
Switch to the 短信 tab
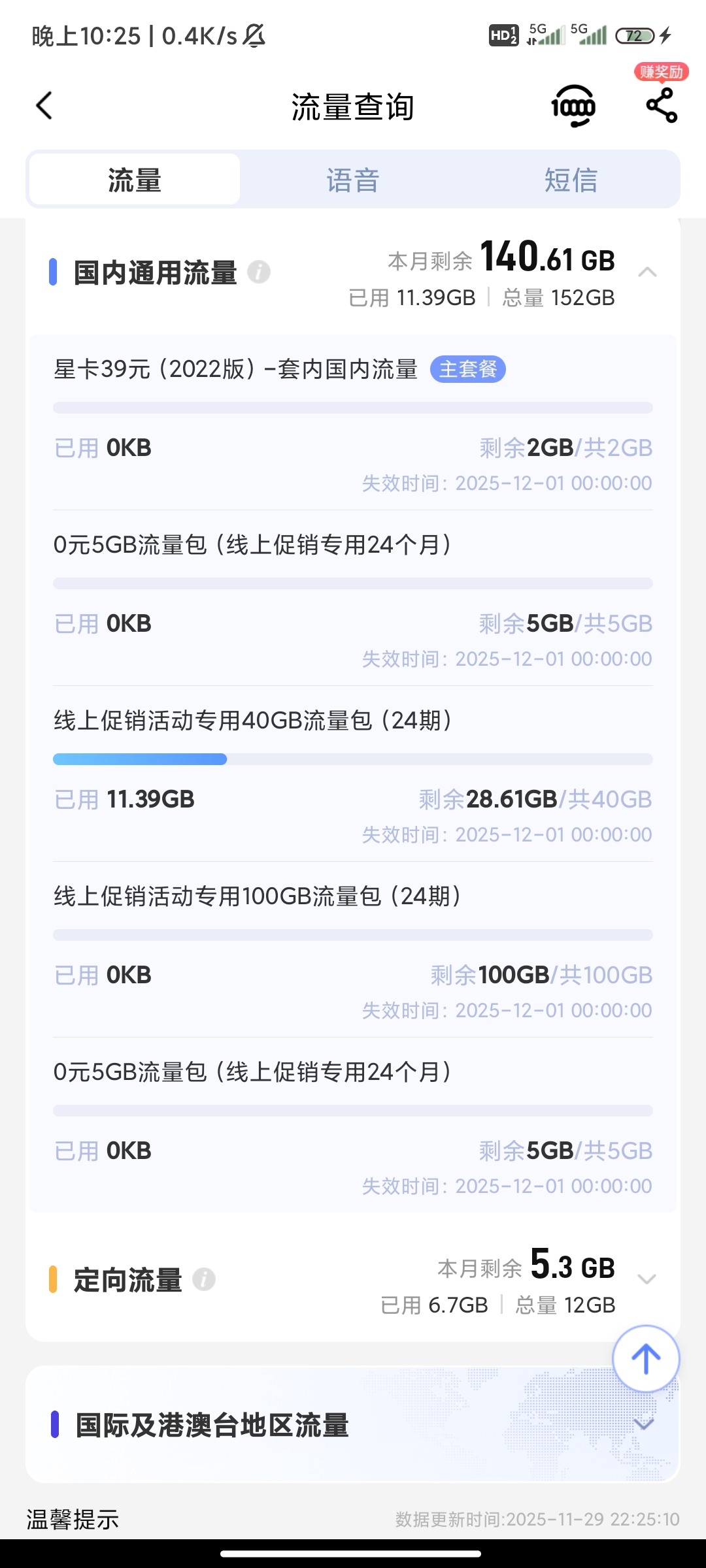tap(571, 180)
